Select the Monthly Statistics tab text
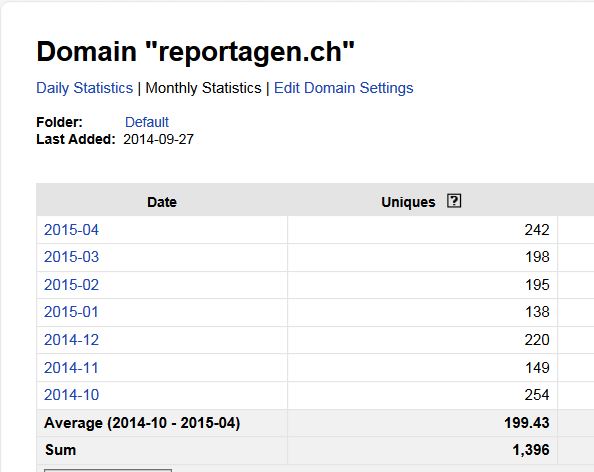This screenshot has height=472, width=594. coord(203,88)
